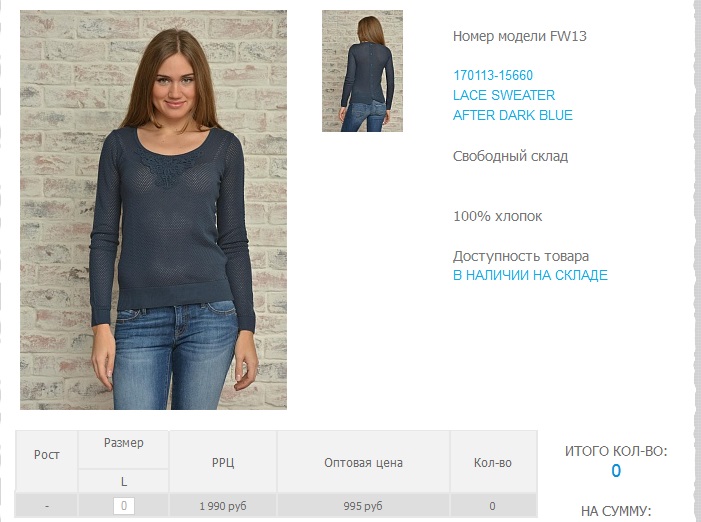Select the Свободный склад label
Viewport: 701px width, 522px height.
click(511, 156)
